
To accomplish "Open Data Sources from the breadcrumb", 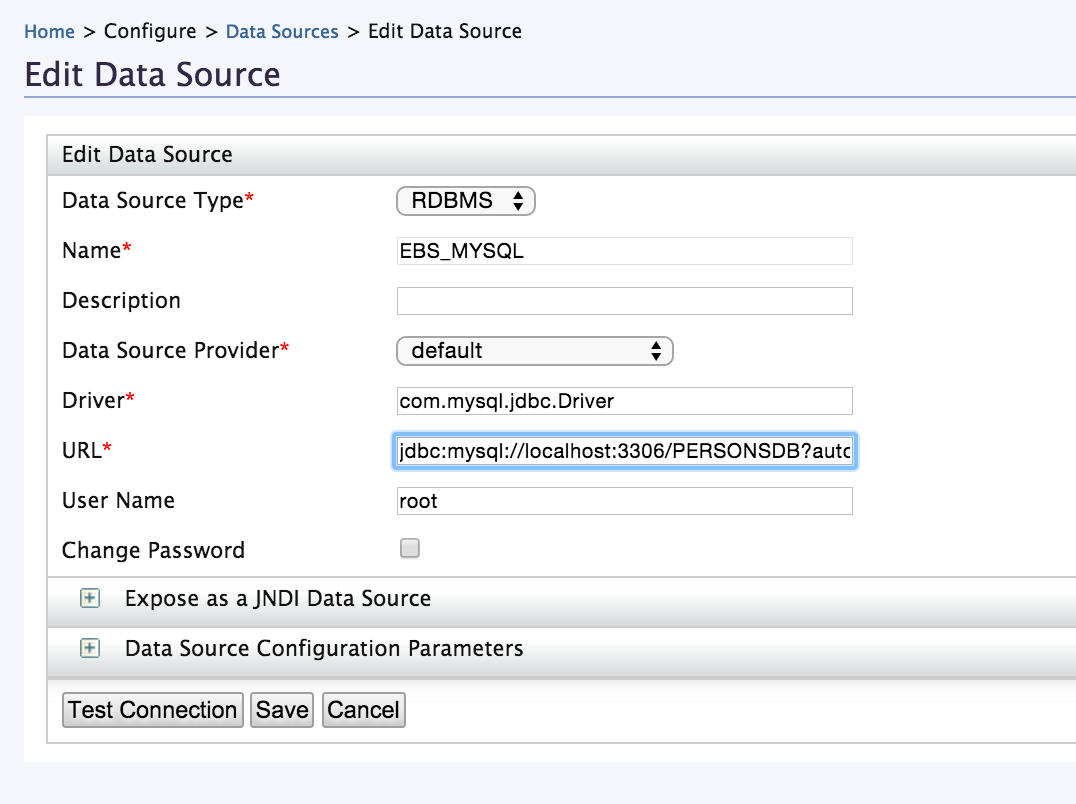I will [283, 31].
